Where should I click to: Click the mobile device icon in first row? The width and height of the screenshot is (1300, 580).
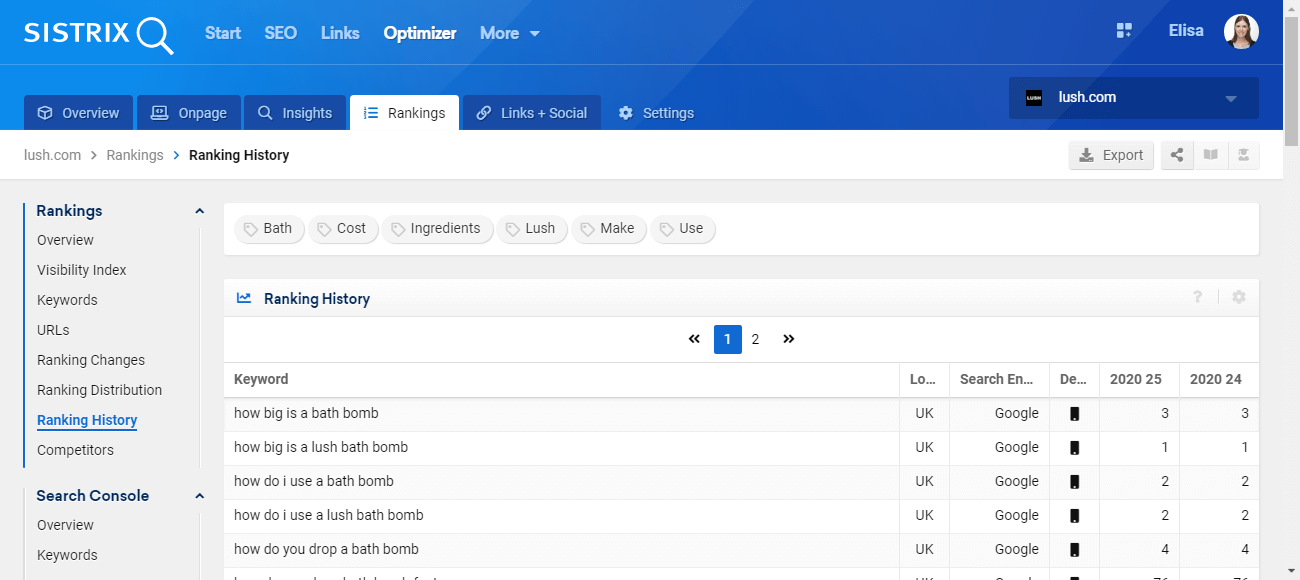(1075, 414)
